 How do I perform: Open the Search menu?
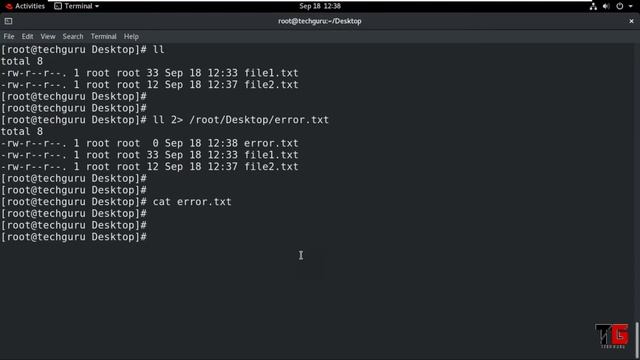point(73,36)
